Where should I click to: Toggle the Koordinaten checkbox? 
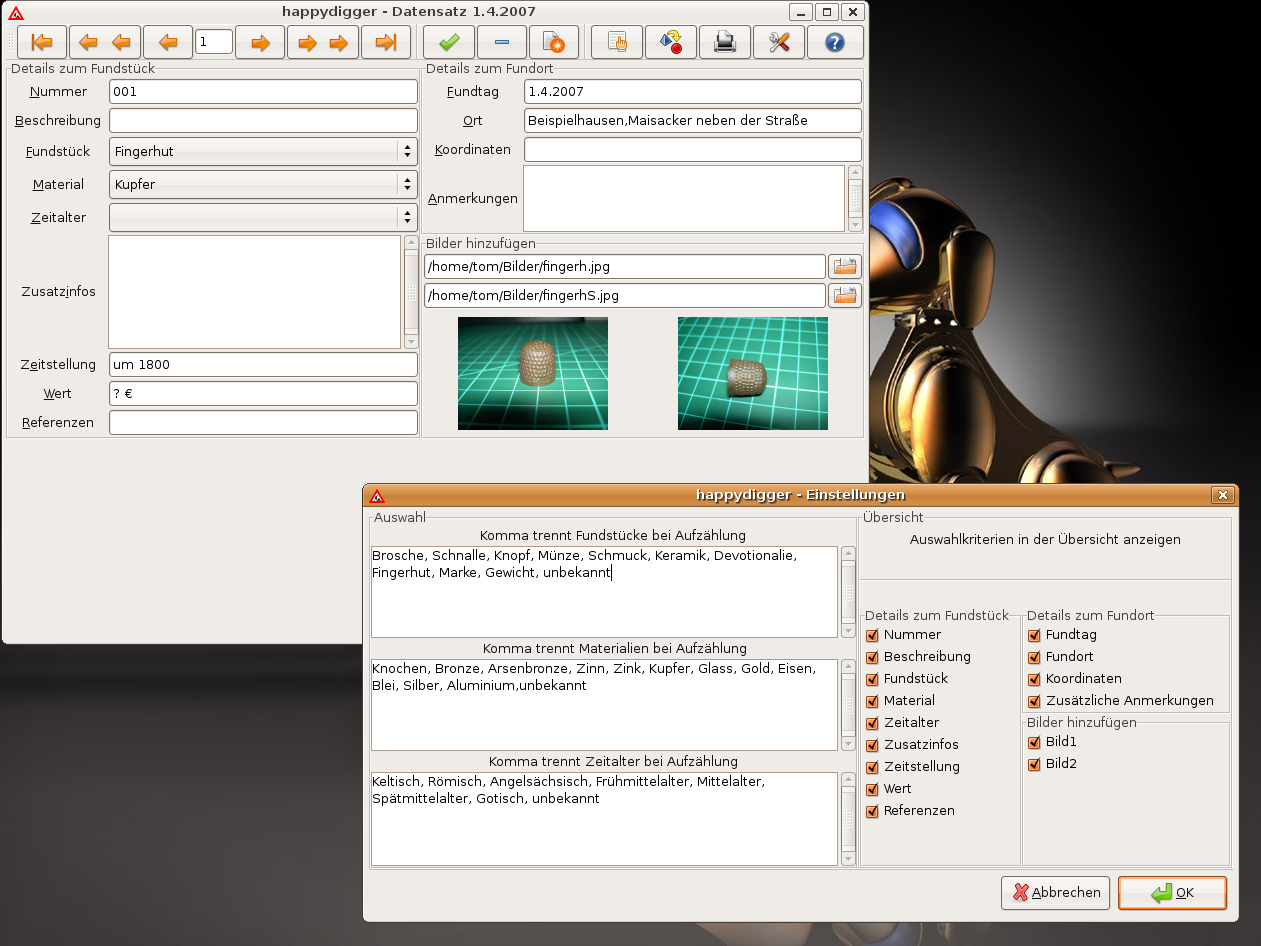[x=1034, y=679]
